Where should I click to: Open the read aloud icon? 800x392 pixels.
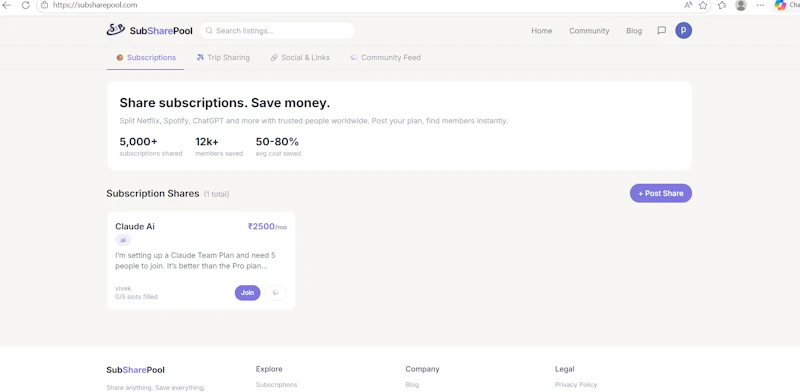tap(688, 5)
